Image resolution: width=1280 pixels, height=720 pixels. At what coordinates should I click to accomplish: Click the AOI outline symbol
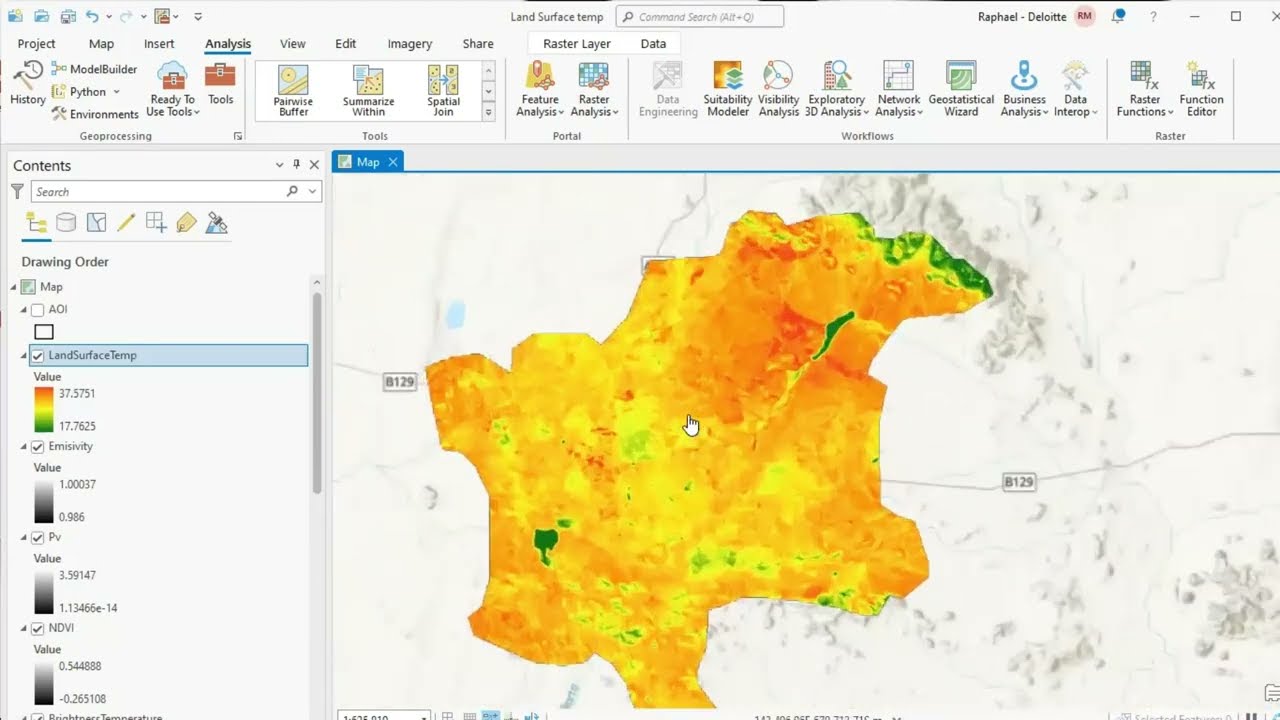[44, 332]
